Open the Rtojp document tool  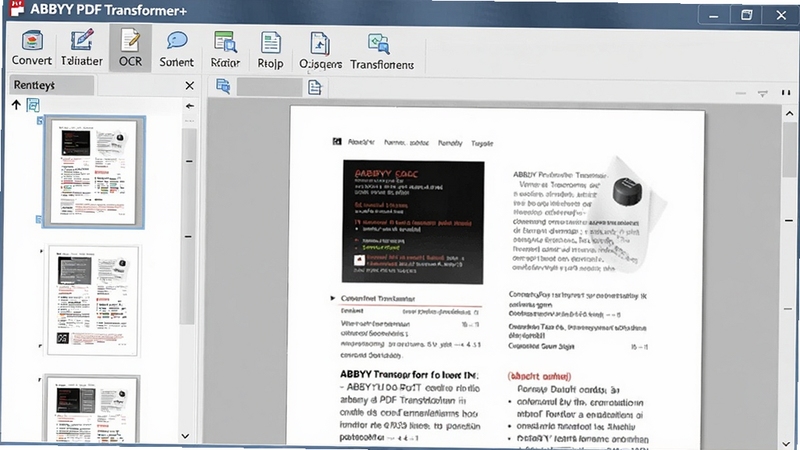pos(270,49)
